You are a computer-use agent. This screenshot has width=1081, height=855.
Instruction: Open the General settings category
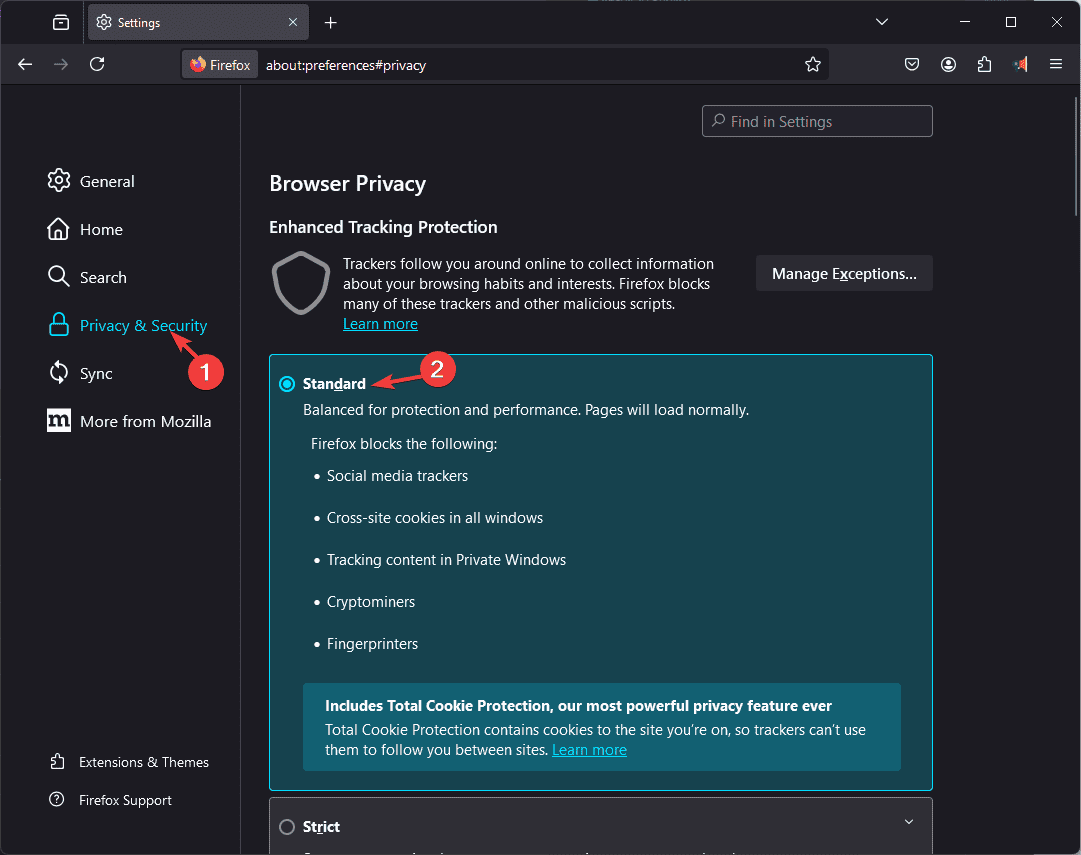(91, 181)
